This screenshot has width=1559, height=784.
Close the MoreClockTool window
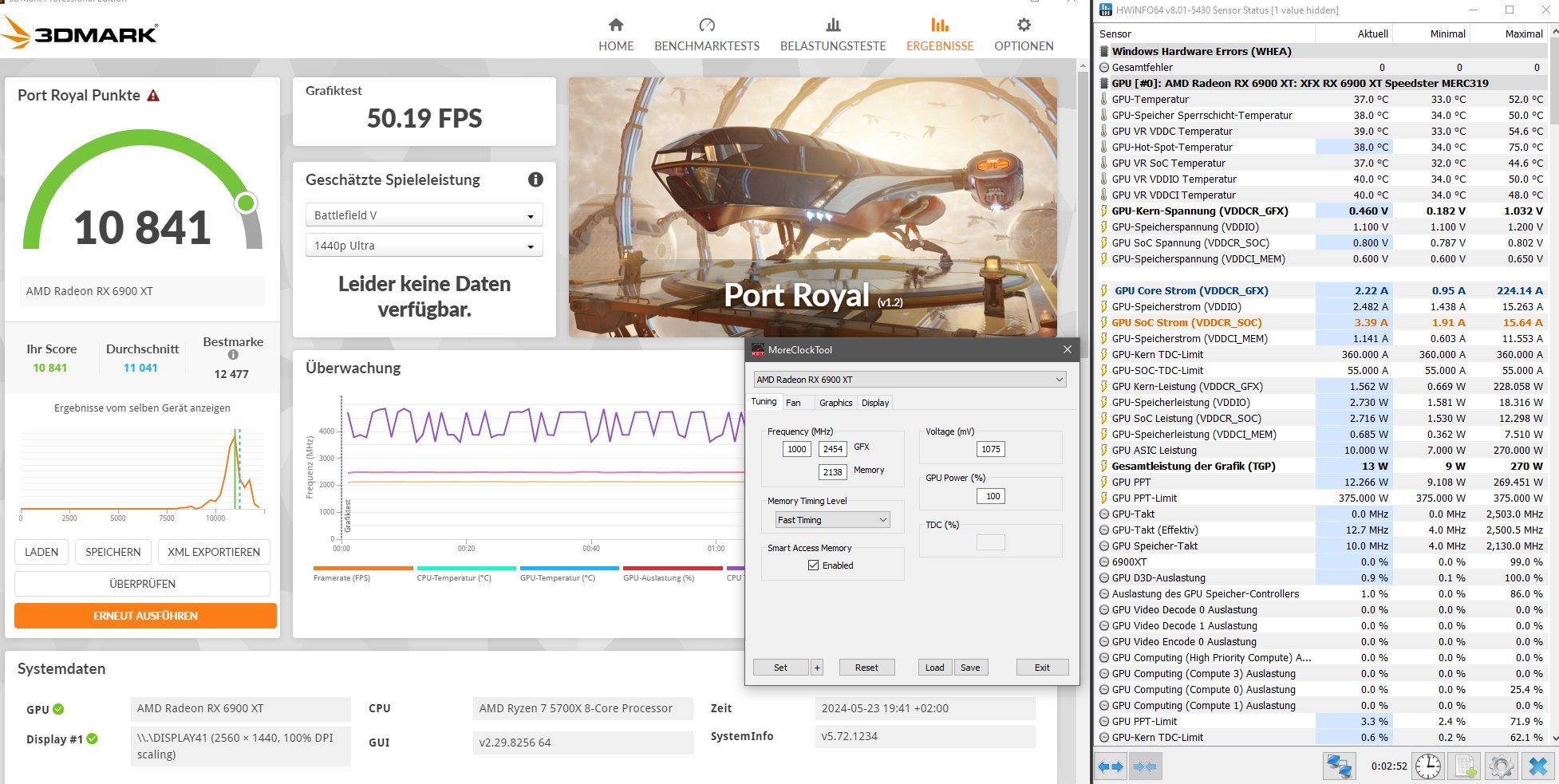(1068, 349)
